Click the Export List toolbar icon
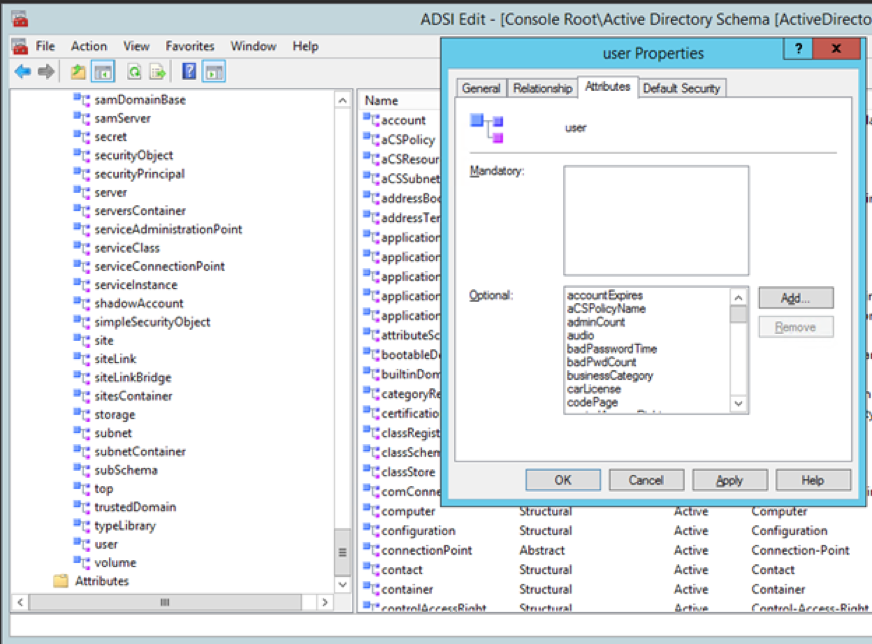This screenshot has height=644, width=872. click(158, 72)
